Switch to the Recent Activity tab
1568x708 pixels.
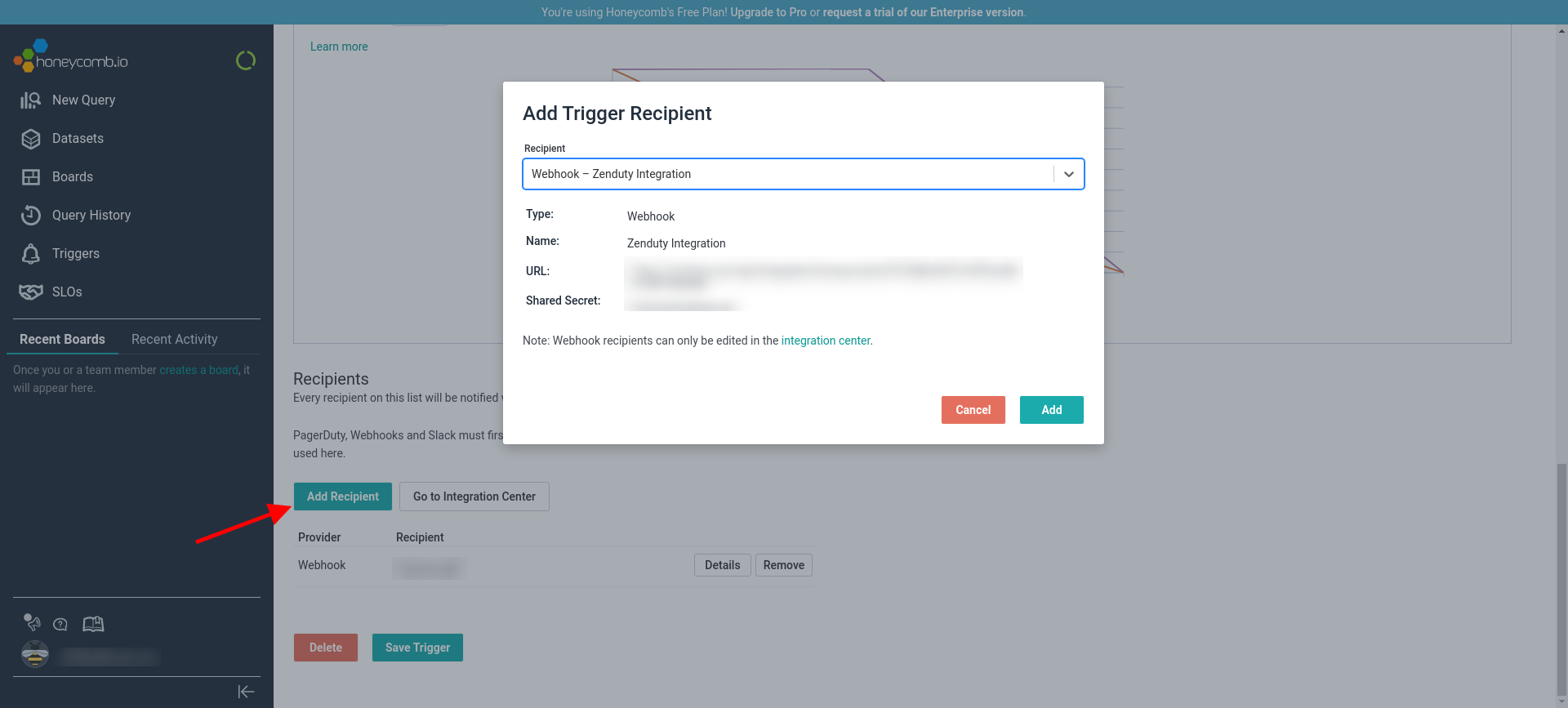(x=175, y=339)
